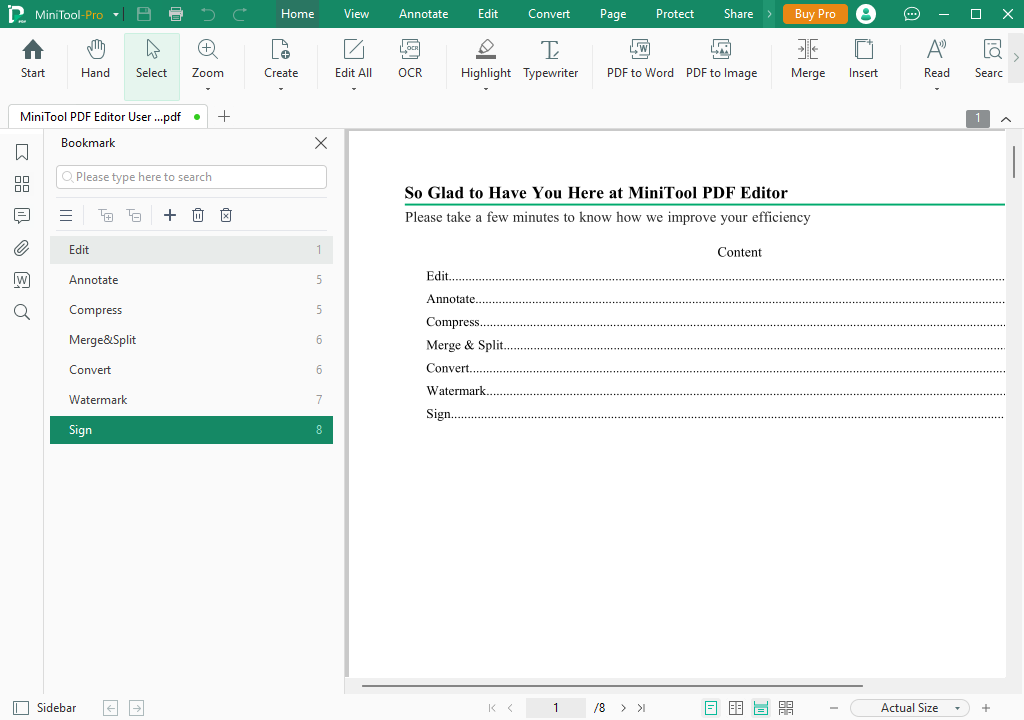Image resolution: width=1024 pixels, height=720 pixels.
Task: Open the Merge tool
Action: pyautogui.click(x=807, y=60)
